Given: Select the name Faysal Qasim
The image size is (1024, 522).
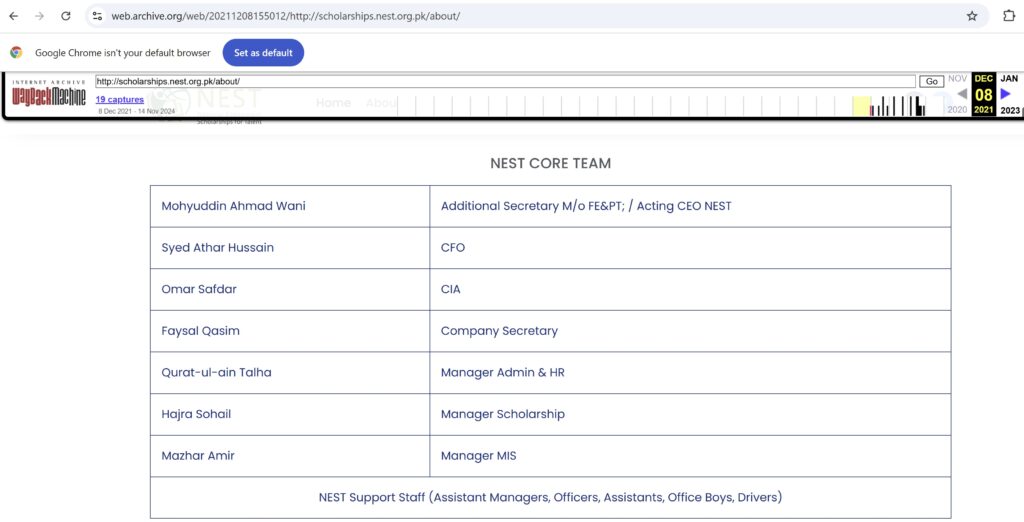Looking at the screenshot, I should tap(200, 331).
